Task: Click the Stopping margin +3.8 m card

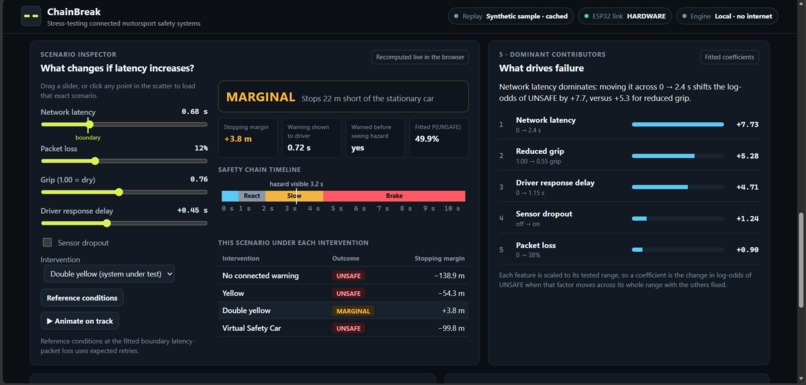Action: (x=248, y=138)
